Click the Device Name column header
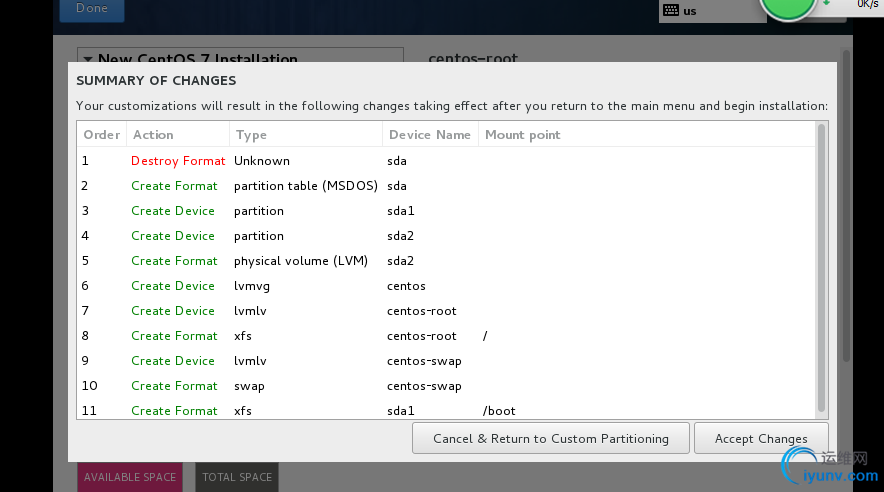Screen dimensions: 884x492 [430, 135]
